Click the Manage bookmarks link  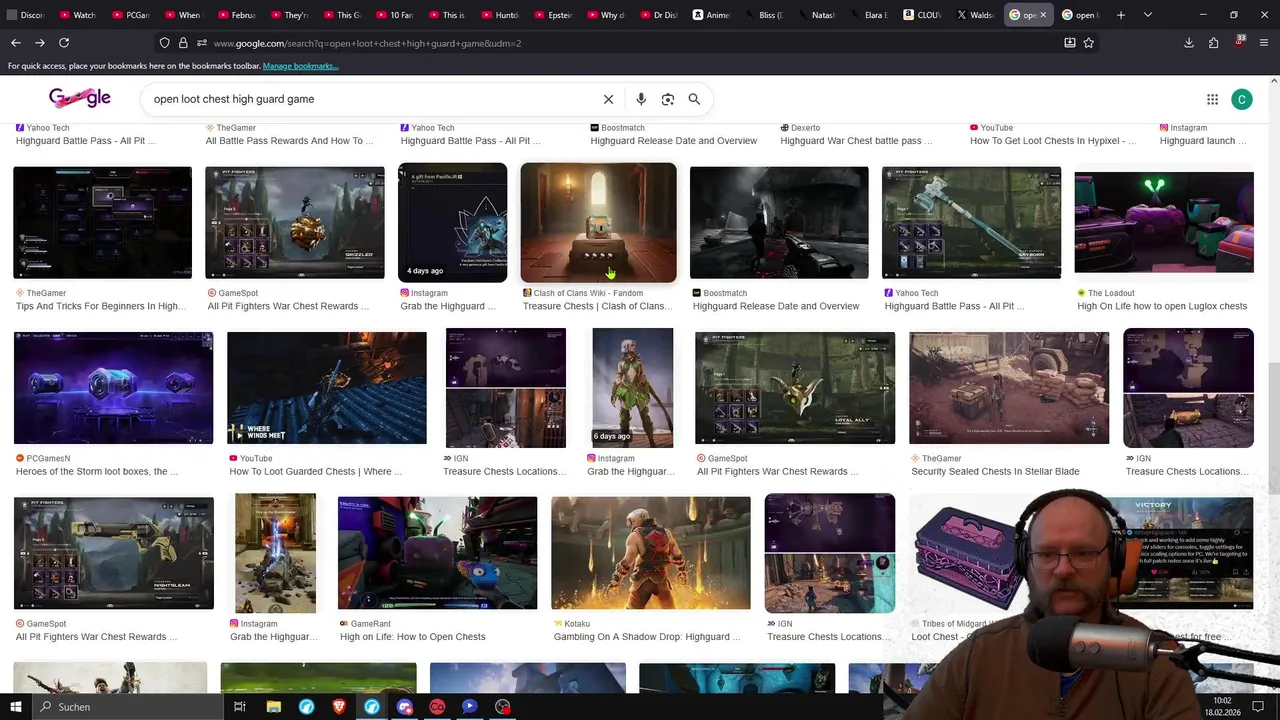pos(300,66)
